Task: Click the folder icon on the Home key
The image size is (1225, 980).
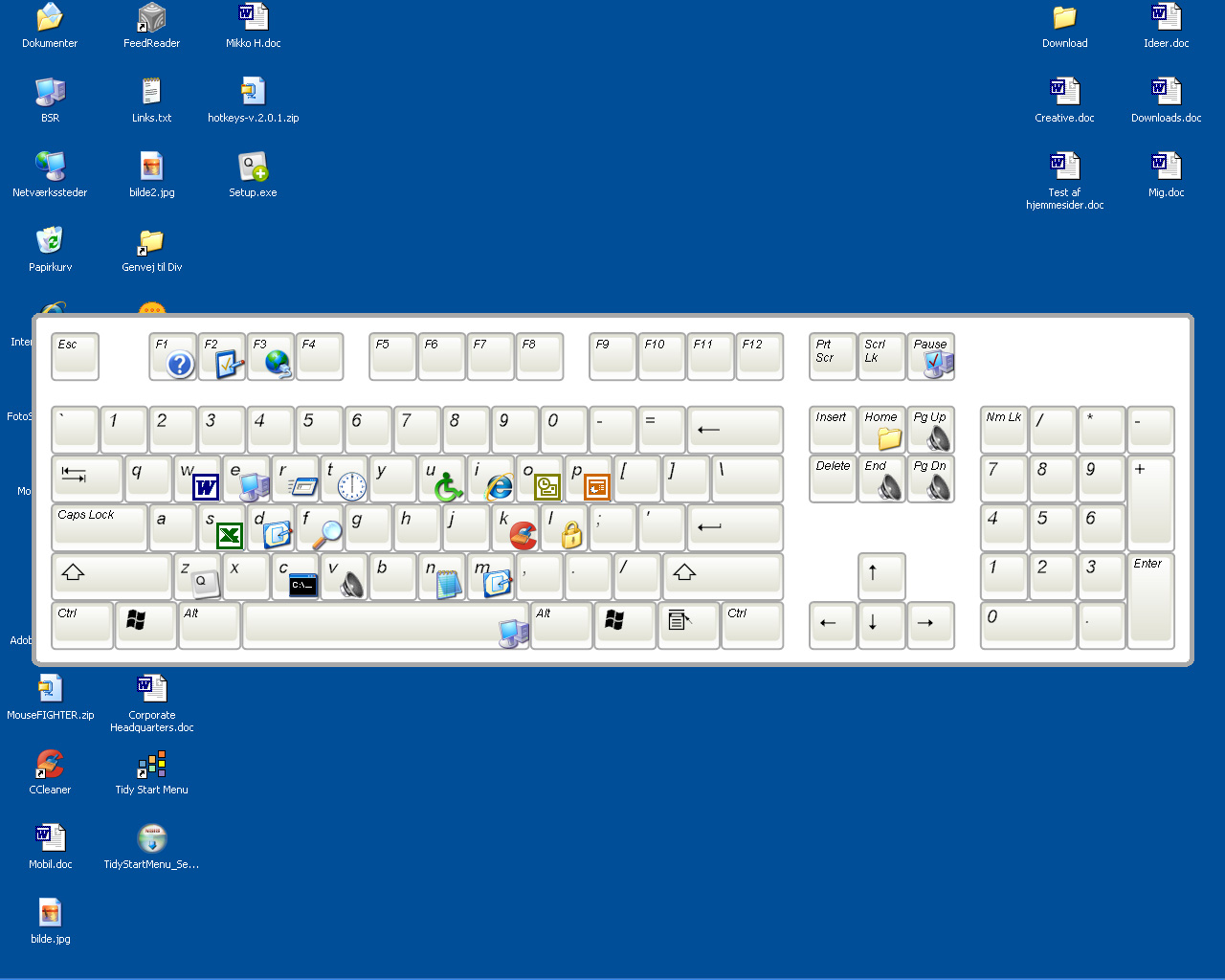Action: click(889, 438)
